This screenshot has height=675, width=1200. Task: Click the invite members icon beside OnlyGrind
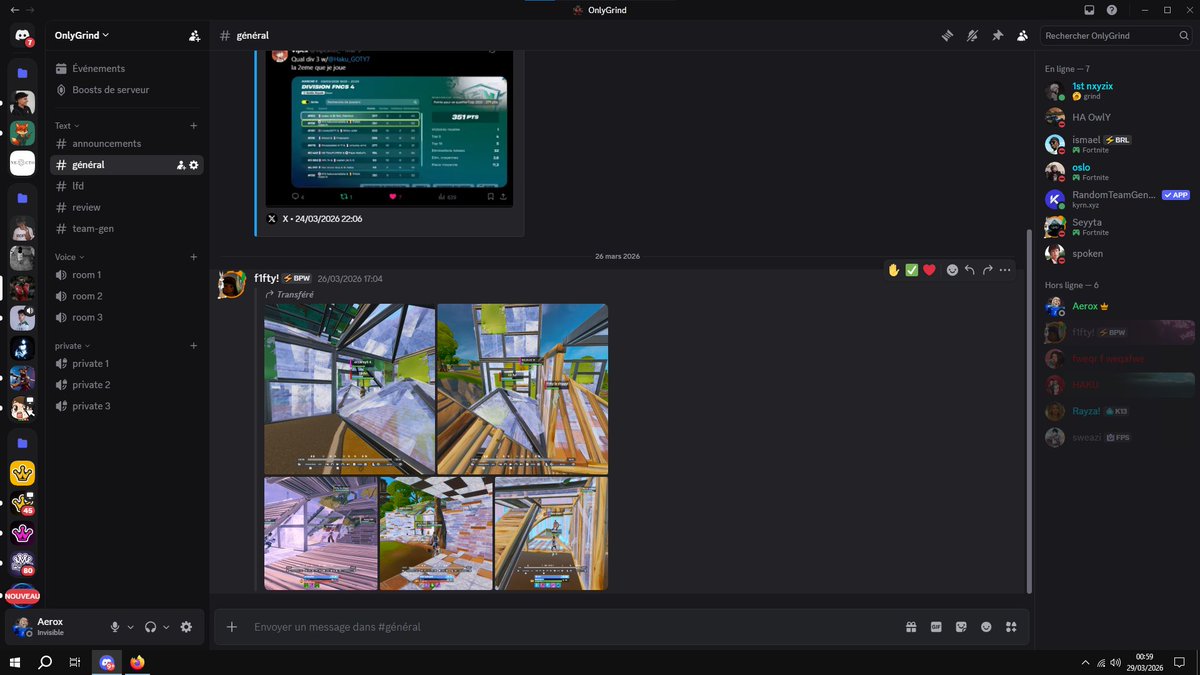tap(194, 36)
